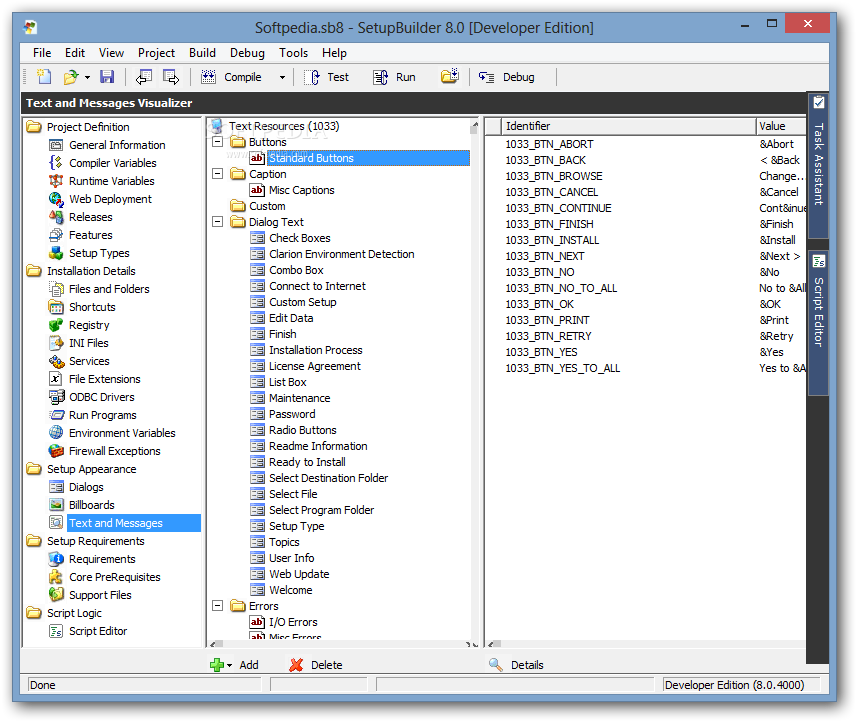Select Ready to Install dialog text
The height and width of the screenshot is (722, 857).
(307, 462)
